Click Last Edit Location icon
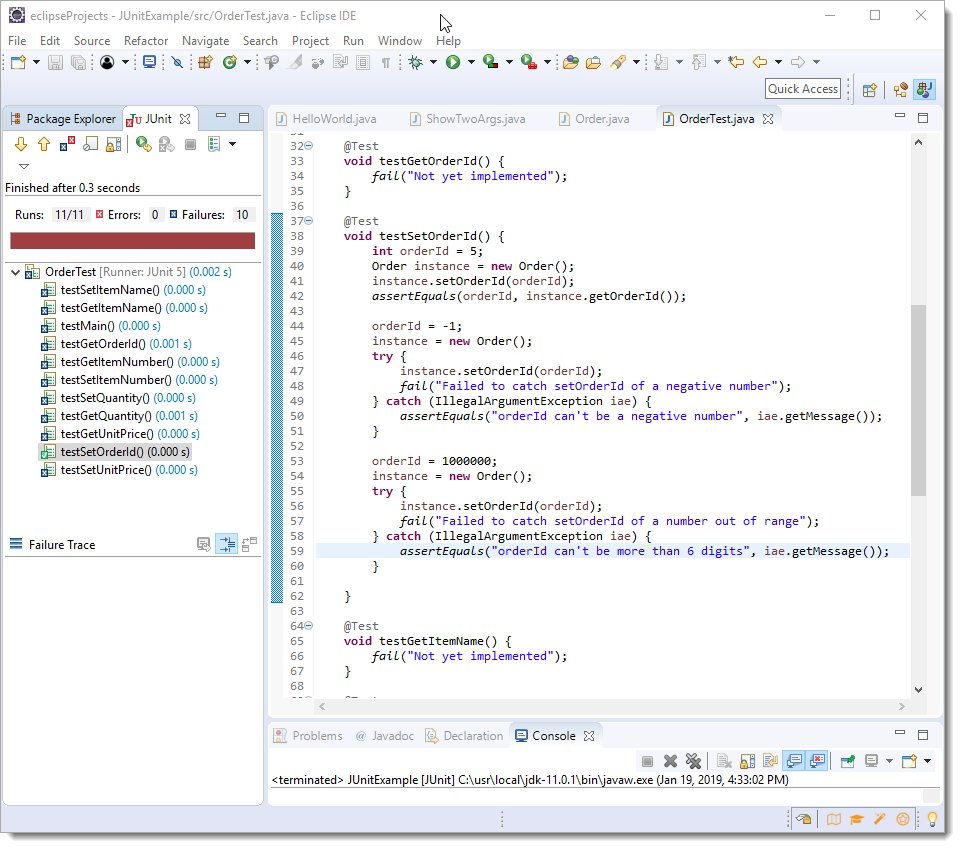The width and height of the screenshot is (960, 848). (737, 62)
